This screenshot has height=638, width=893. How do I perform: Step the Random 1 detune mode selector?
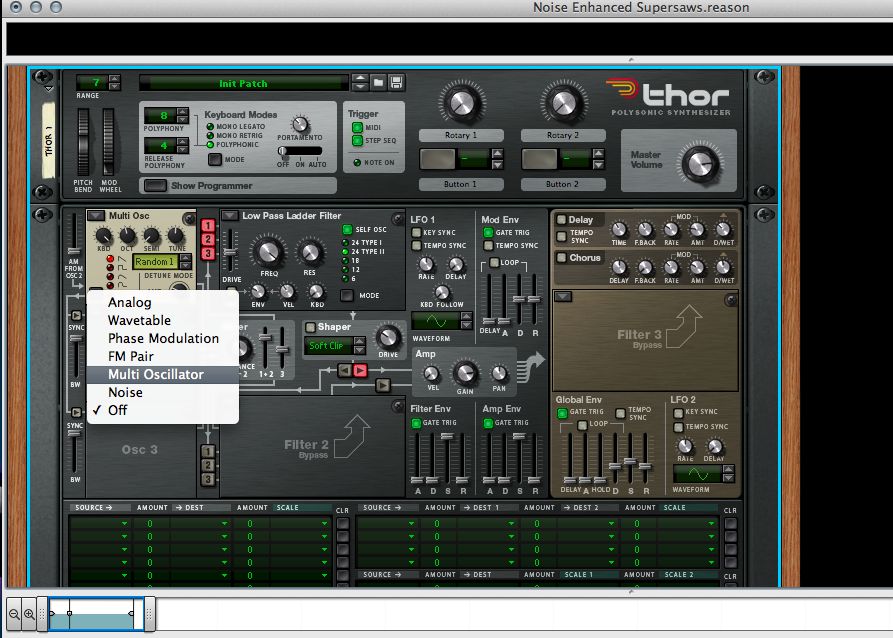pyautogui.click(x=185, y=261)
